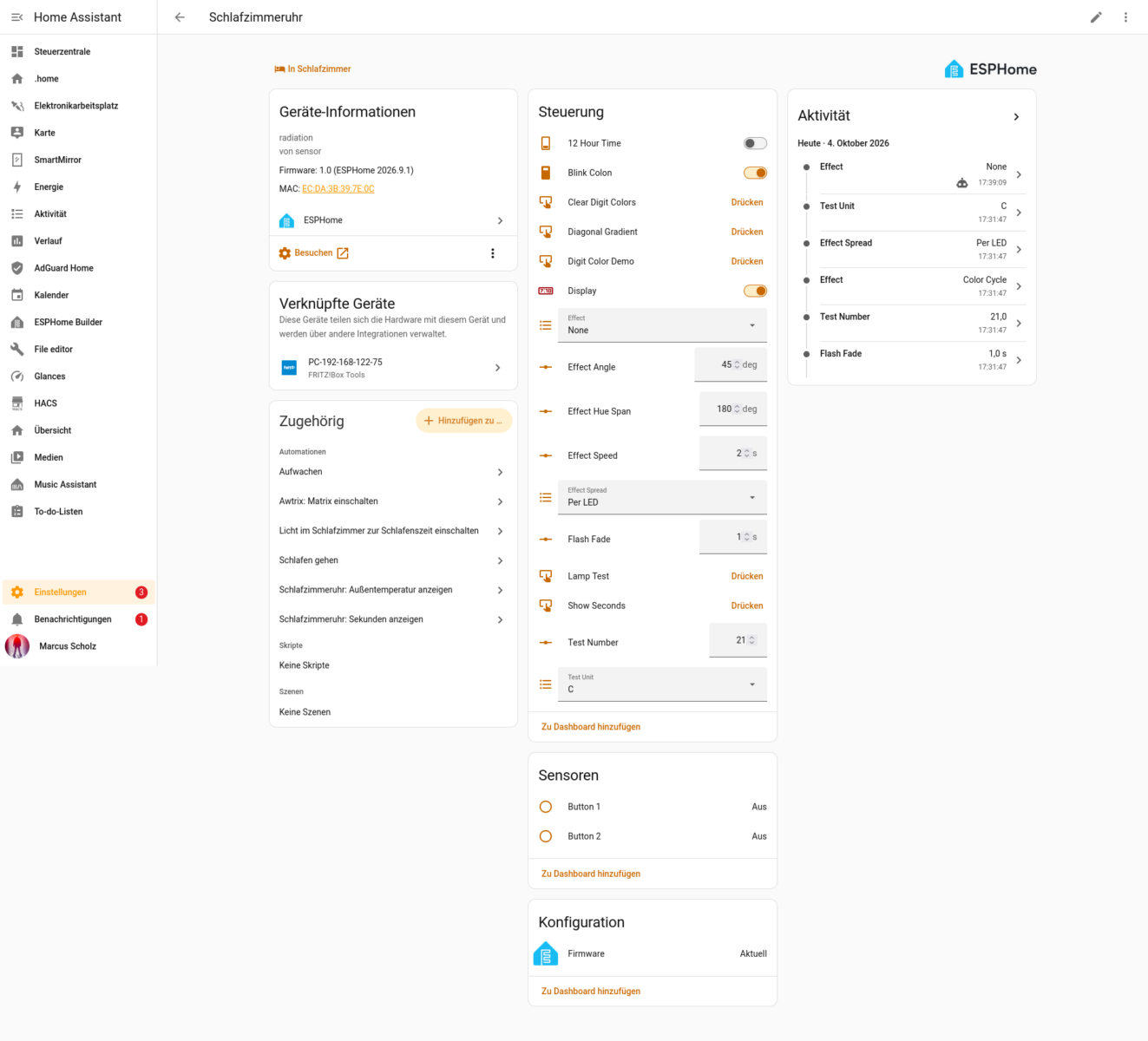Go back using the arrow icon
This screenshot has height=1041, width=1148.
pyautogui.click(x=180, y=17)
